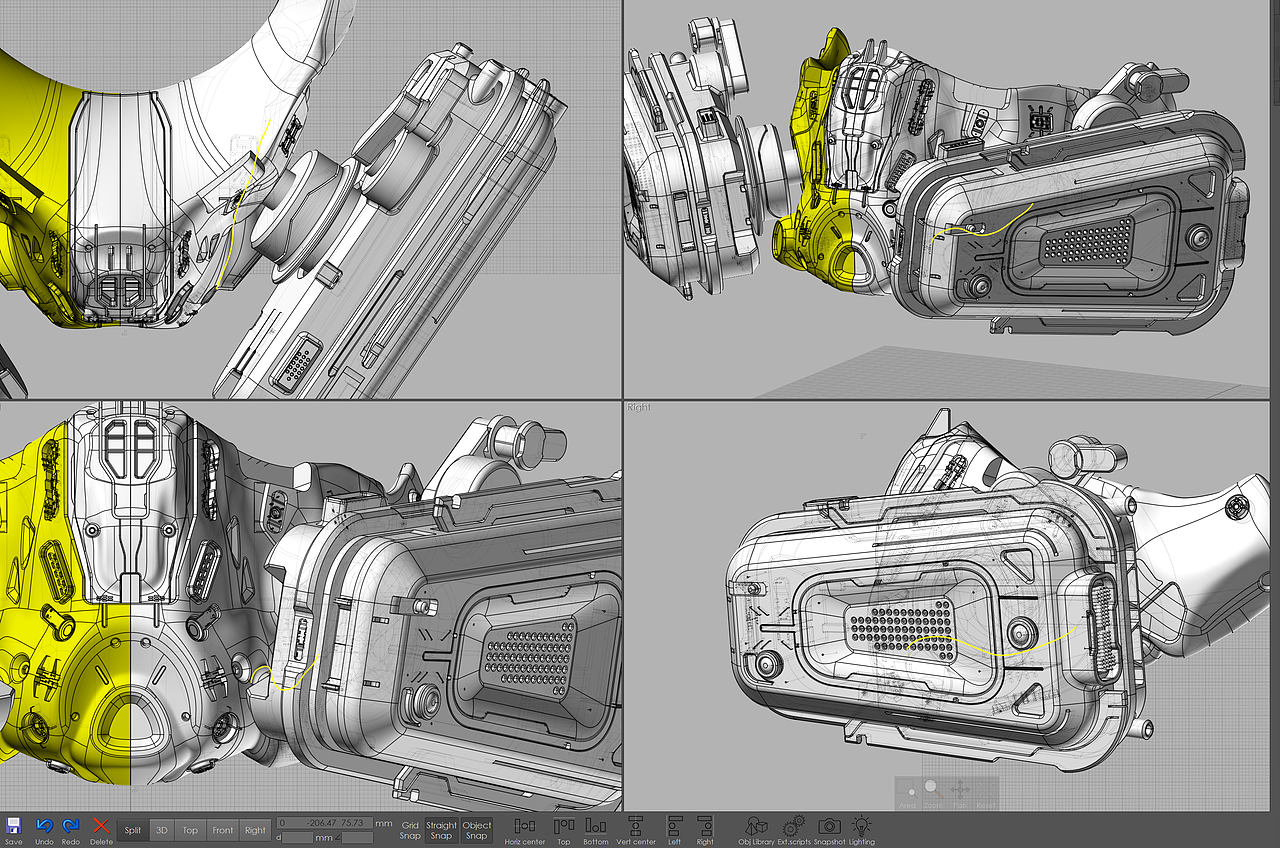Screen dimensions: 1280x848
Task: Take a Snapshot with camera icon
Action: coord(829,831)
